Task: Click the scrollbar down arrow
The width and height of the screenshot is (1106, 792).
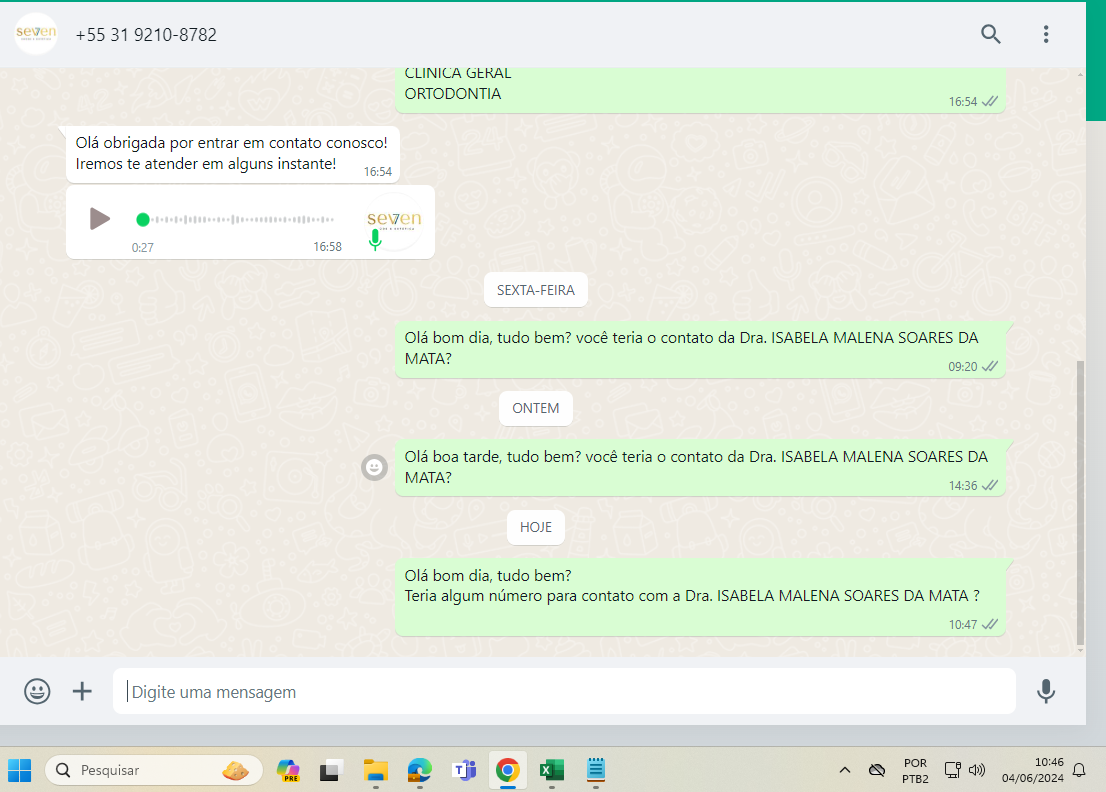Action: click(1080, 650)
